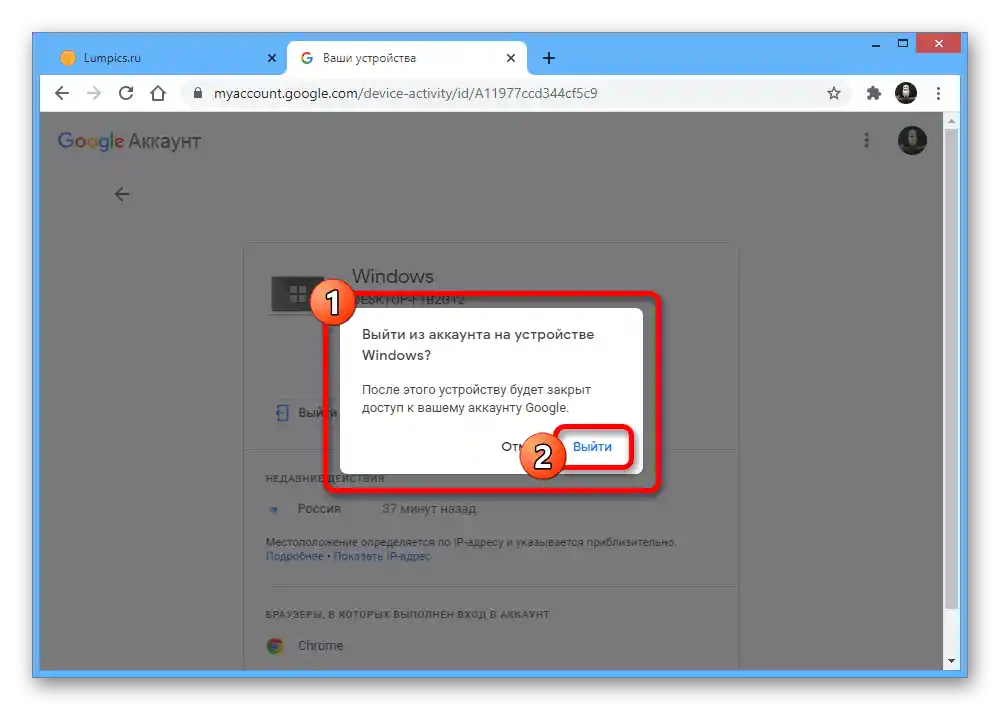Click the Chrome browser entry

(305, 646)
